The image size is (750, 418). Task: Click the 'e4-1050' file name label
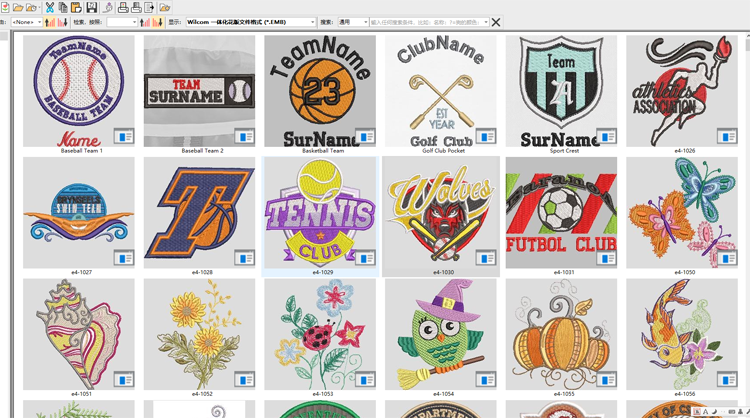click(x=684, y=272)
